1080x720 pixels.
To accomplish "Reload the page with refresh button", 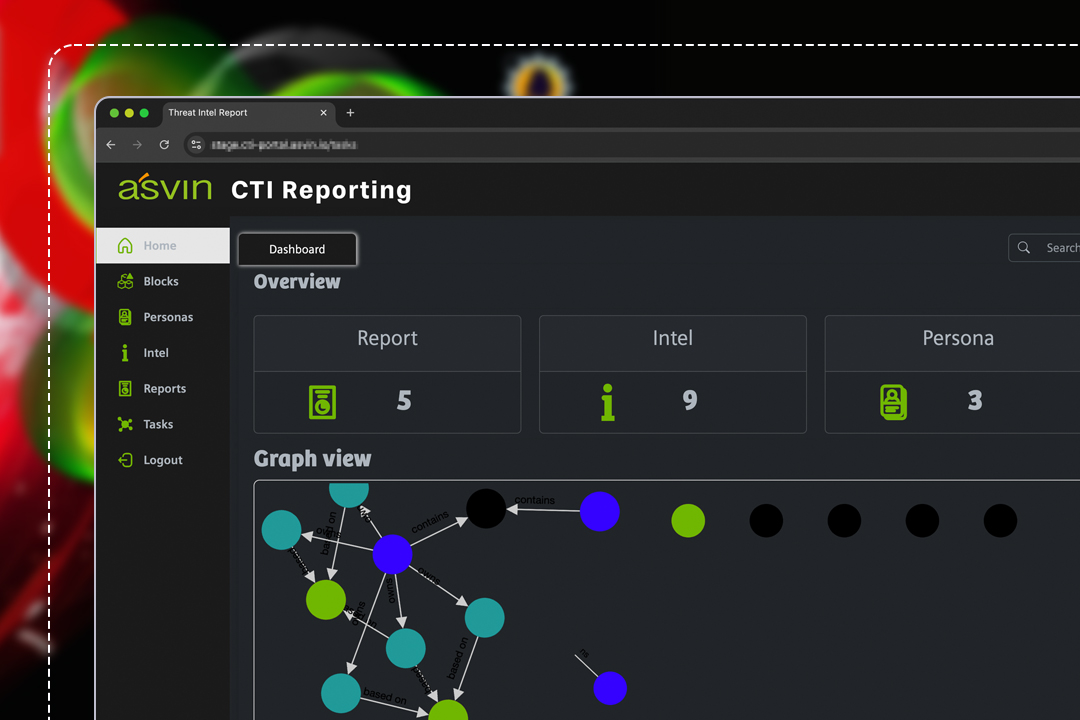I will pos(164,145).
